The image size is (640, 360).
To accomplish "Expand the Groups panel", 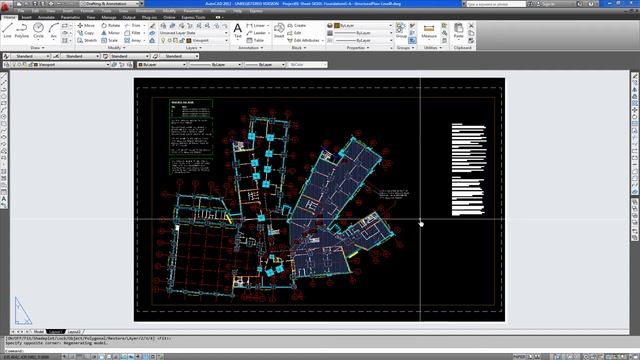I will pos(405,48).
